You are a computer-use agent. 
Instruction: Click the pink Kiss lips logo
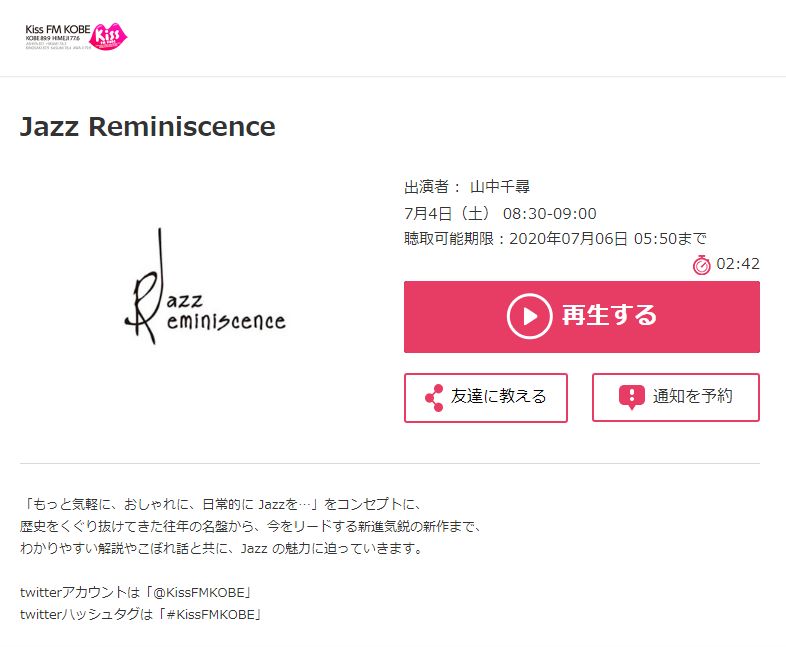(108, 37)
